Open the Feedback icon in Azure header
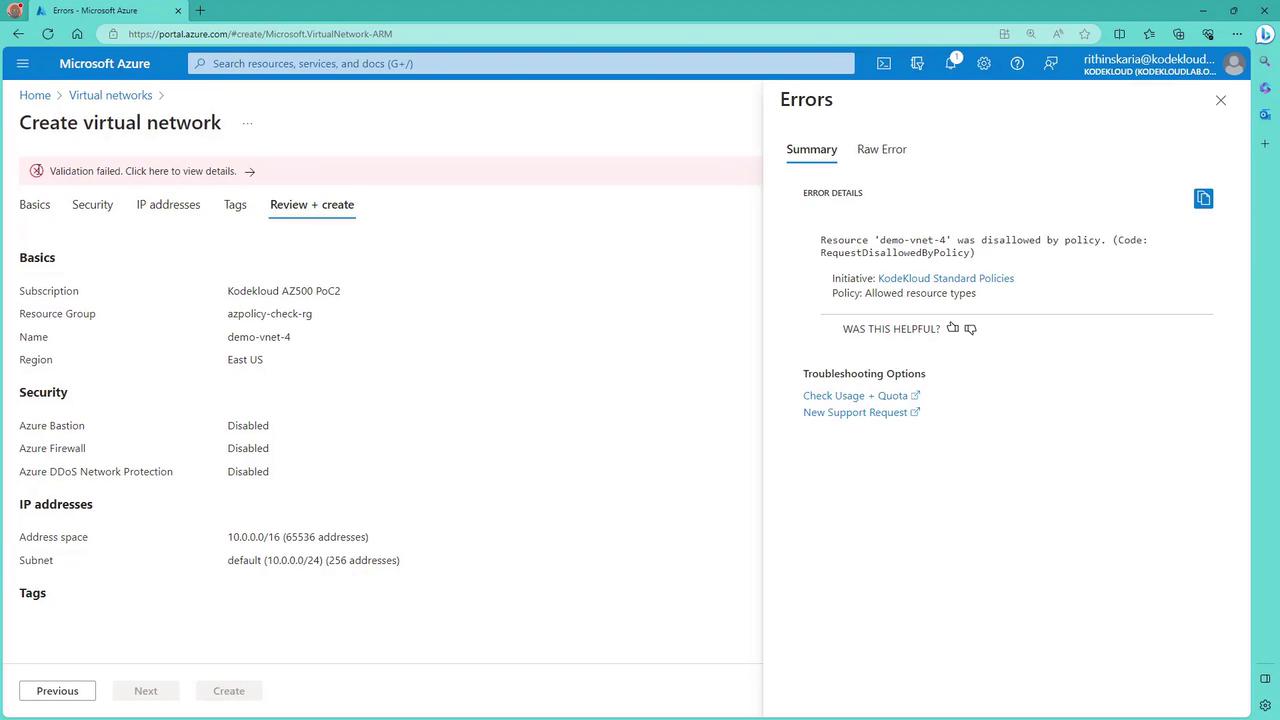This screenshot has width=1280, height=720. (x=1051, y=64)
